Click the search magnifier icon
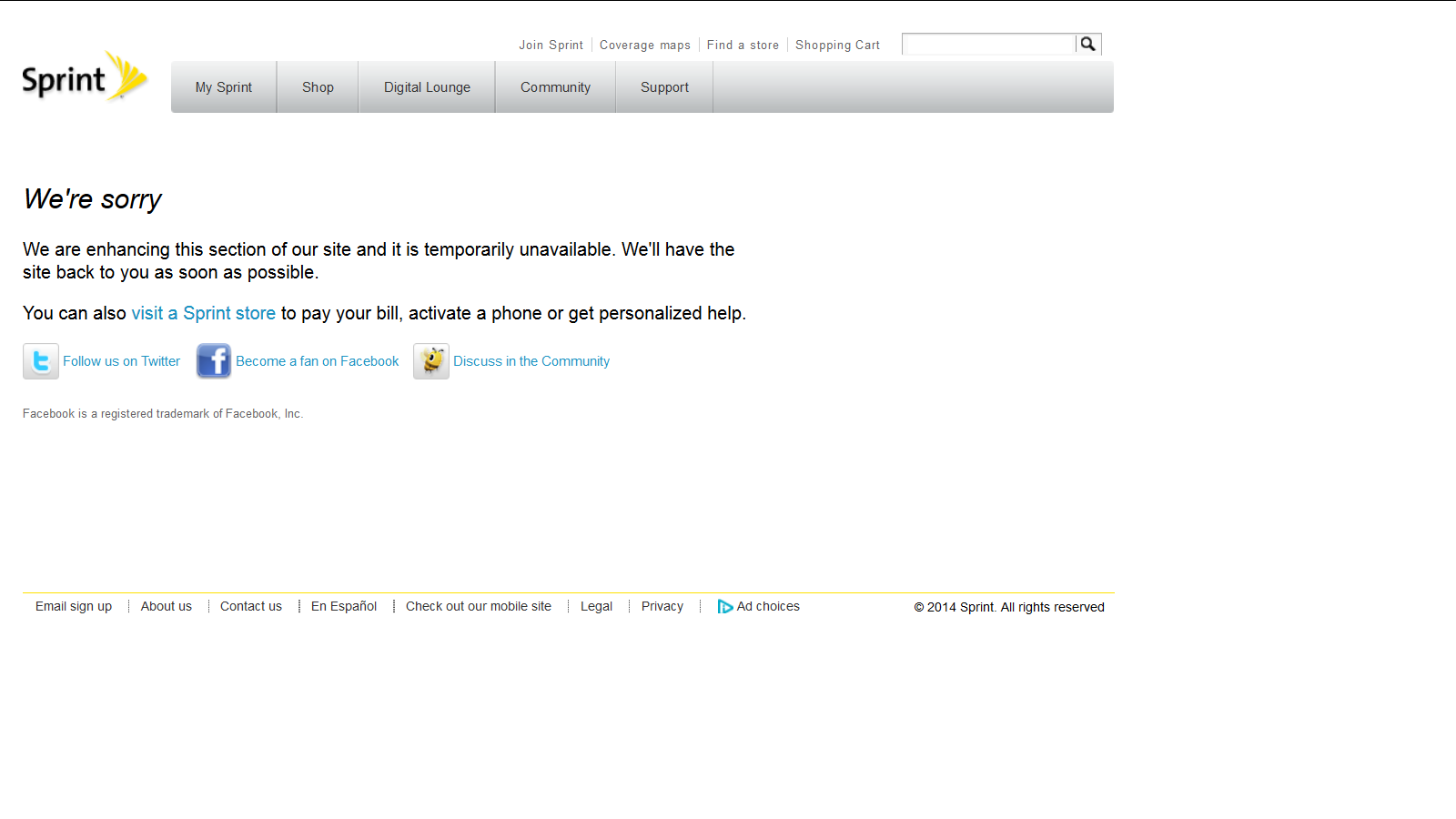This screenshot has height=819, width=1456. click(1088, 44)
